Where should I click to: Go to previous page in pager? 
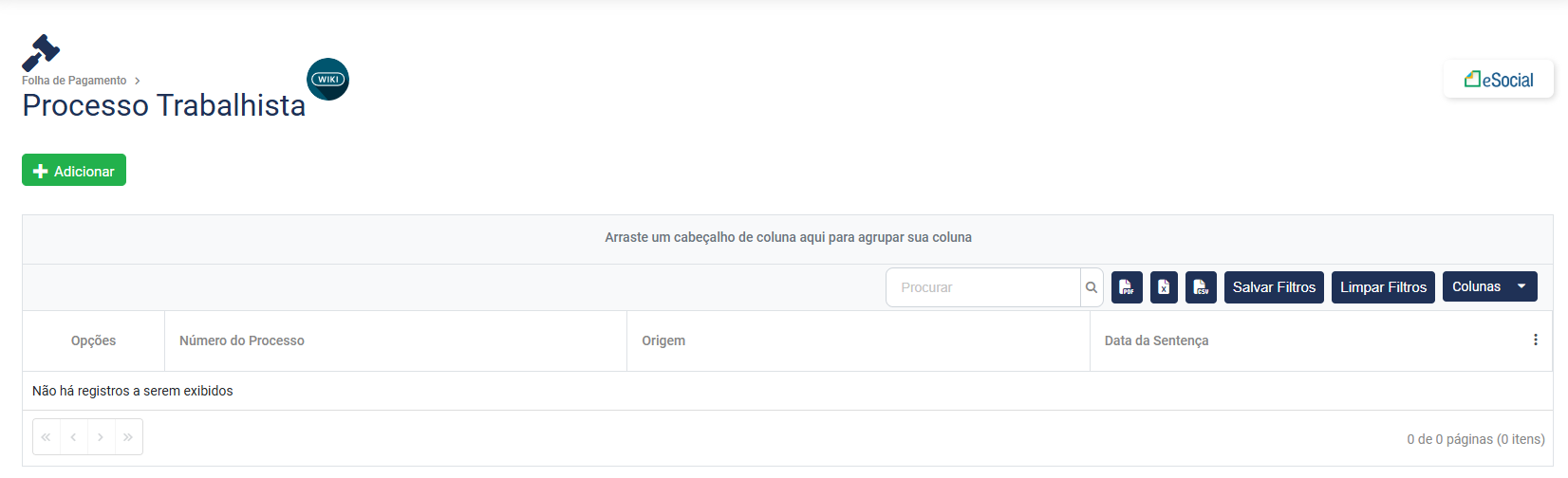tap(74, 437)
